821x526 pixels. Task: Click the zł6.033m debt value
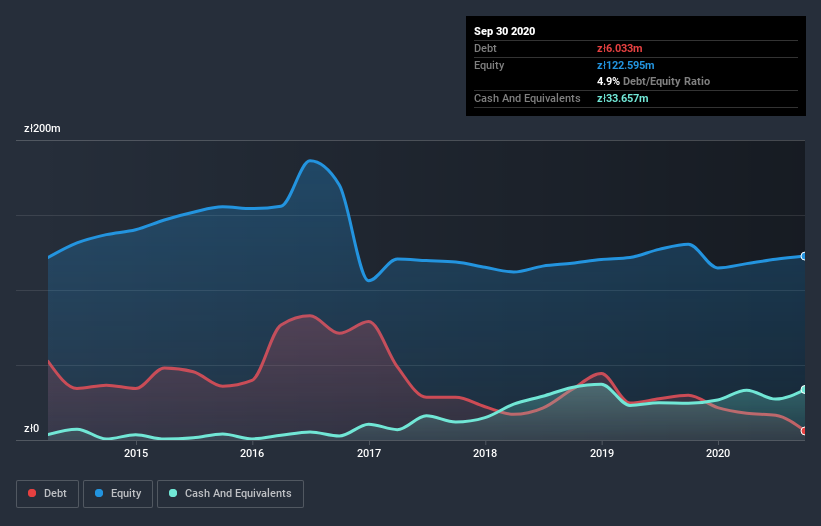619,48
